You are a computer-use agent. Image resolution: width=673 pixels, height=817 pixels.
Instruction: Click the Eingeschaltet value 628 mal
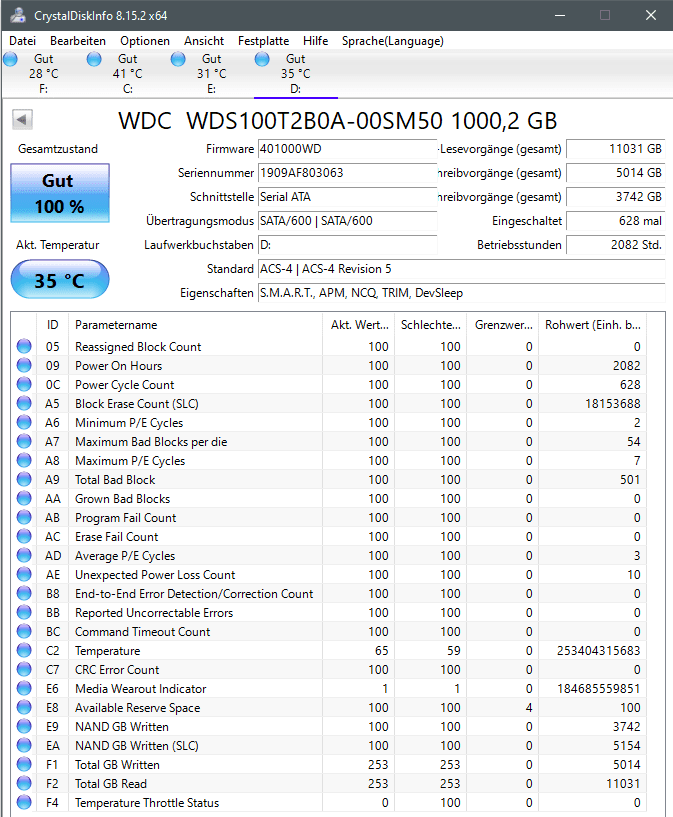616,221
